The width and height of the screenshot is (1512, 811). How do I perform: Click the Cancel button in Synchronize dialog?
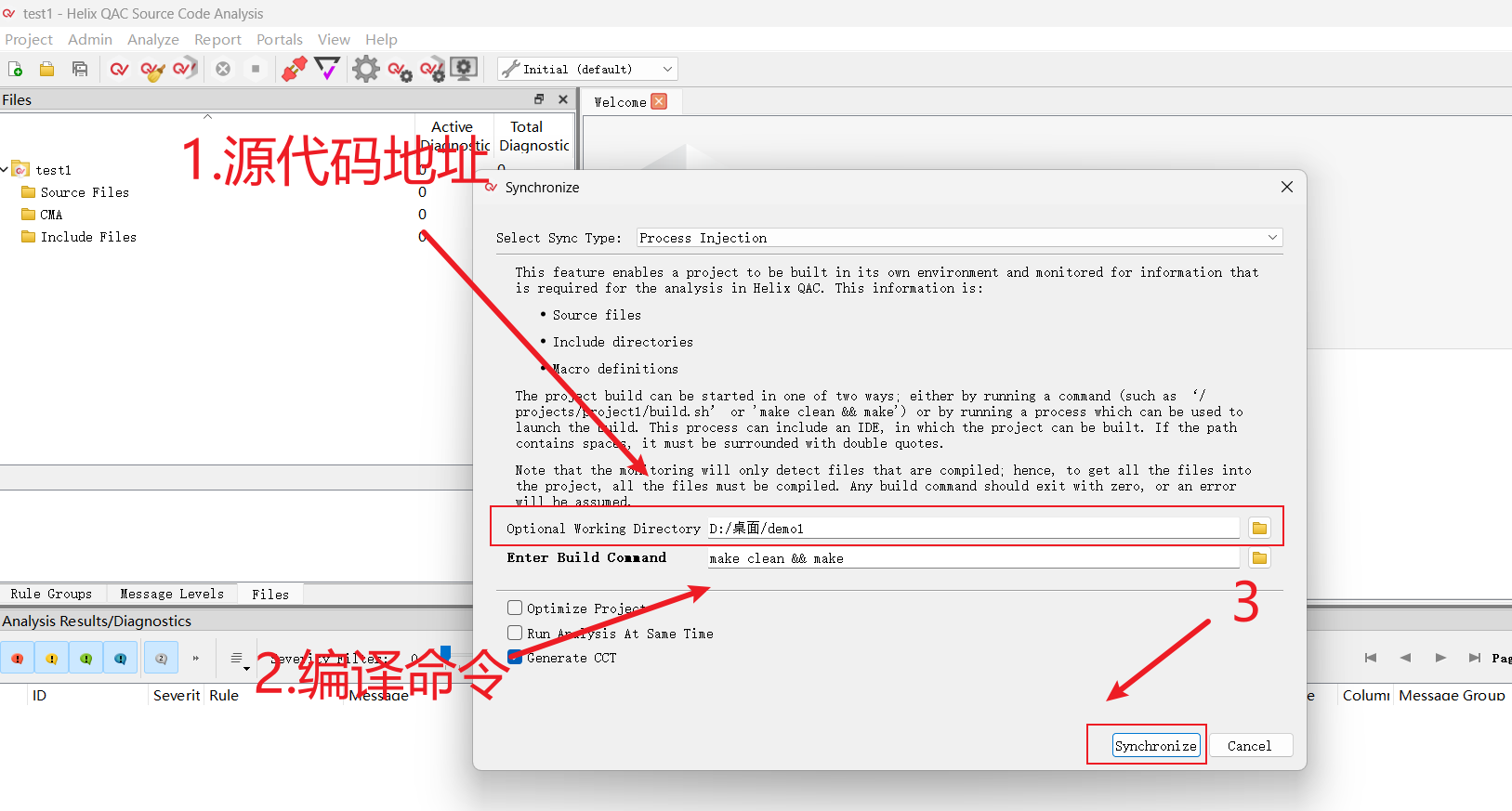[1249, 745]
